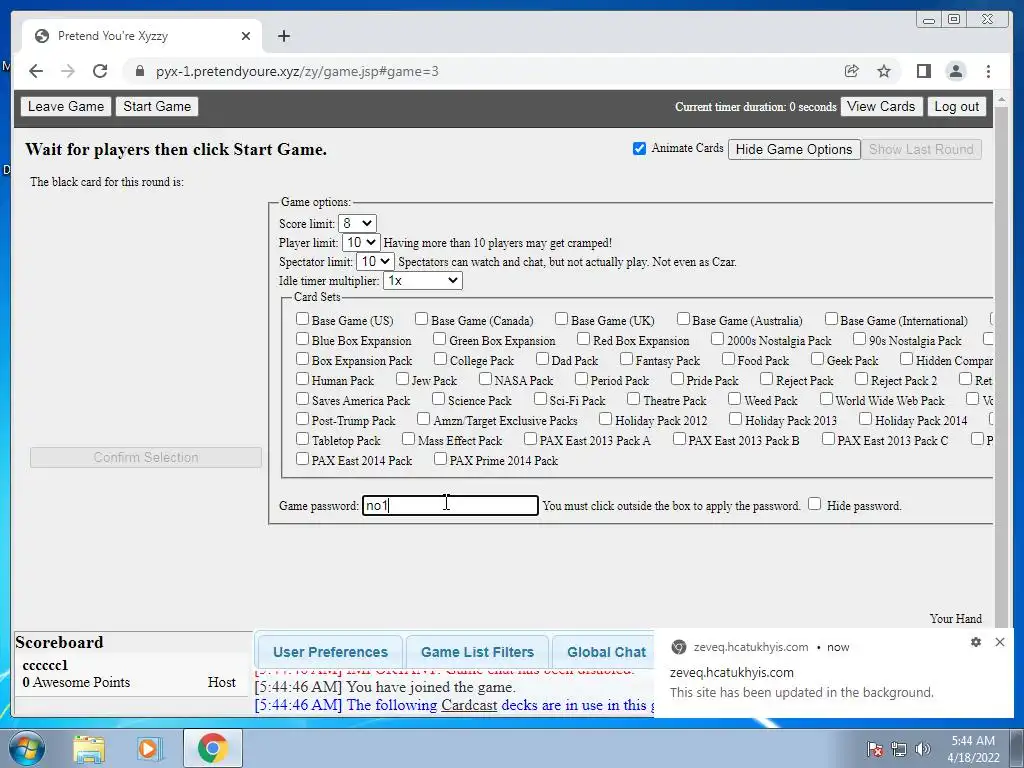Open the Windows Start menu
The height and width of the screenshot is (768, 1024).
click(x=26, y=748)
